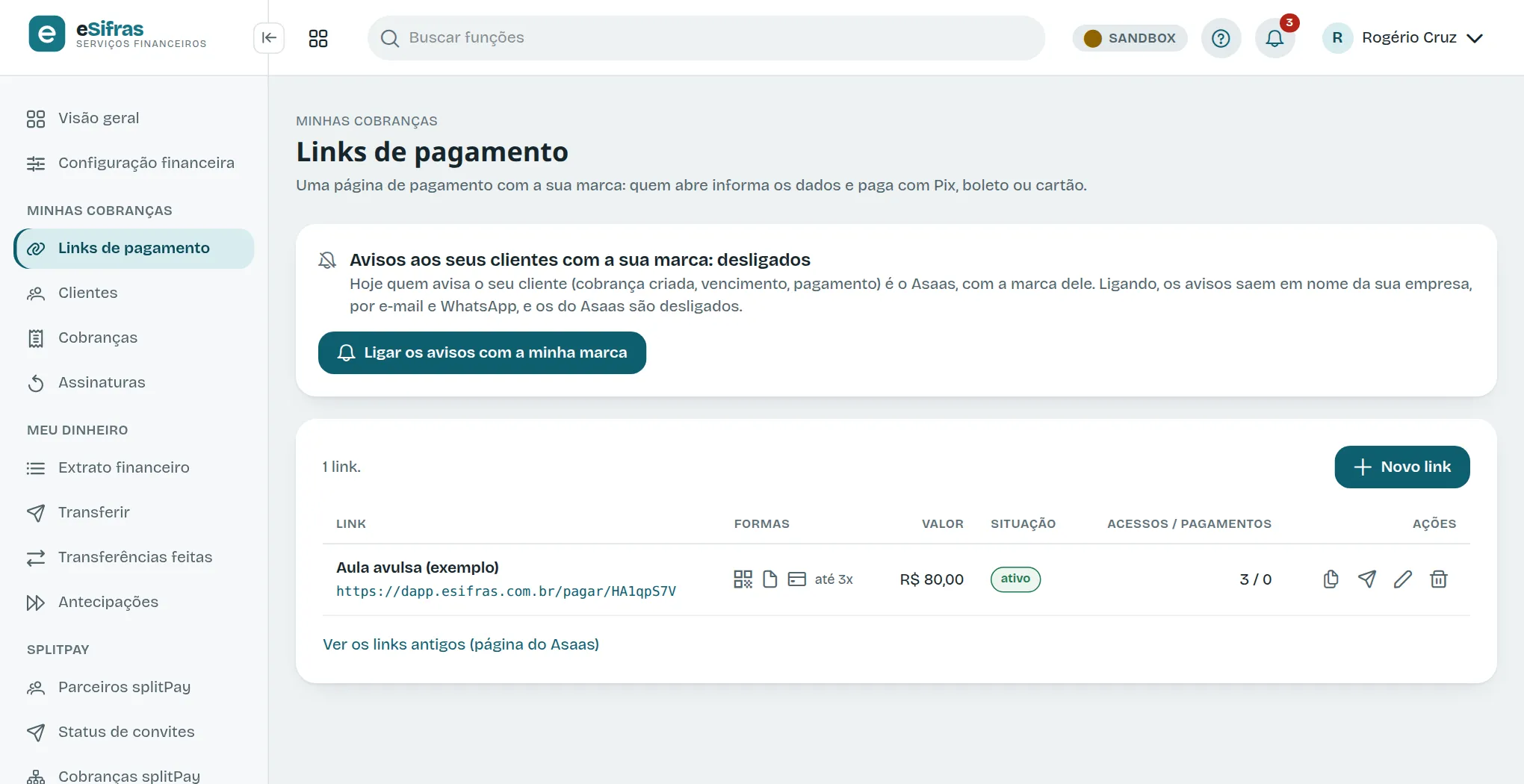Image resolution: width=1524 pixels, height=784 pixels.
Task: Click the search magnifier icon
Action: pos(389,38)
